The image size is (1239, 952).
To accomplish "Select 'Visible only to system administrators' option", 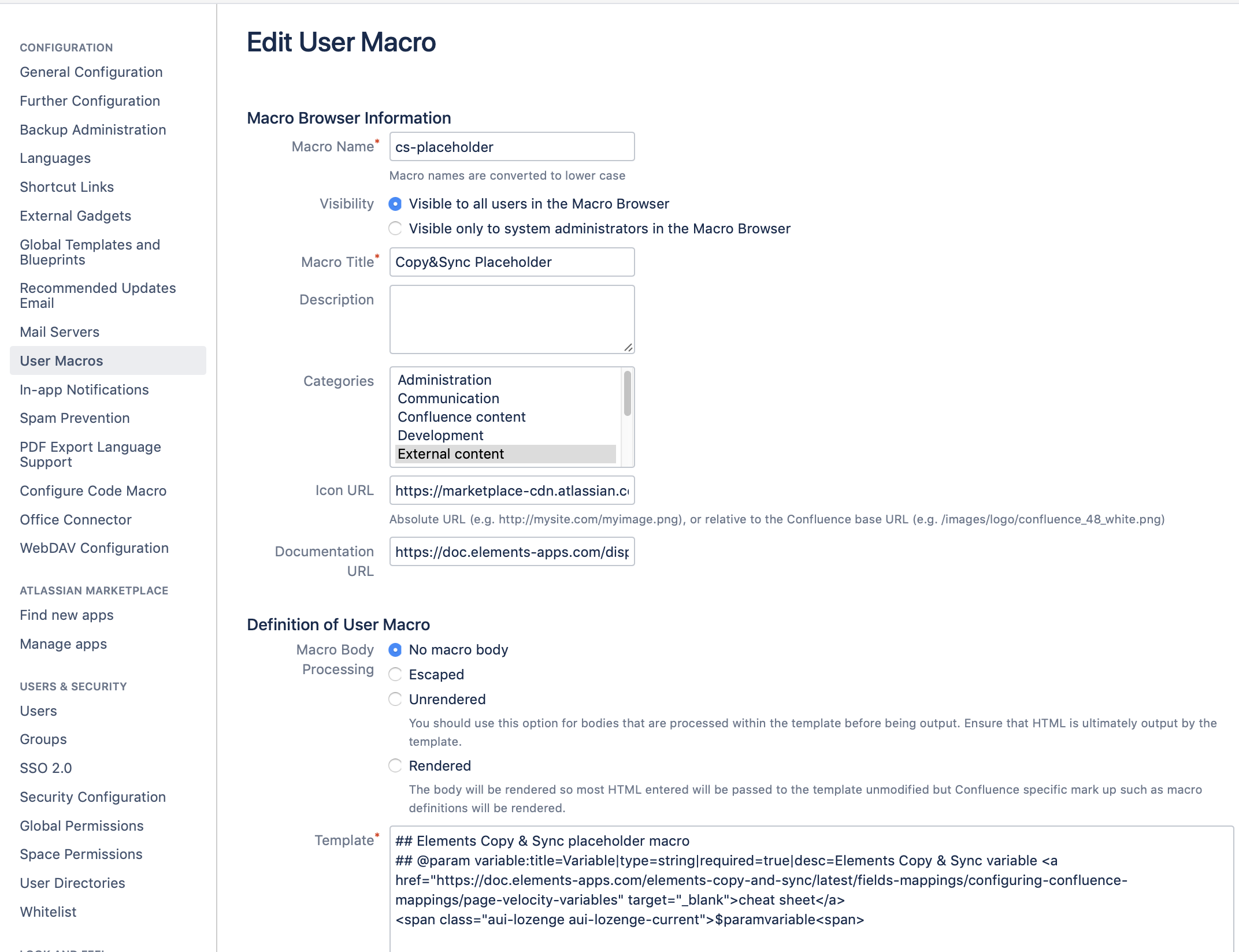I will point(395,228).
